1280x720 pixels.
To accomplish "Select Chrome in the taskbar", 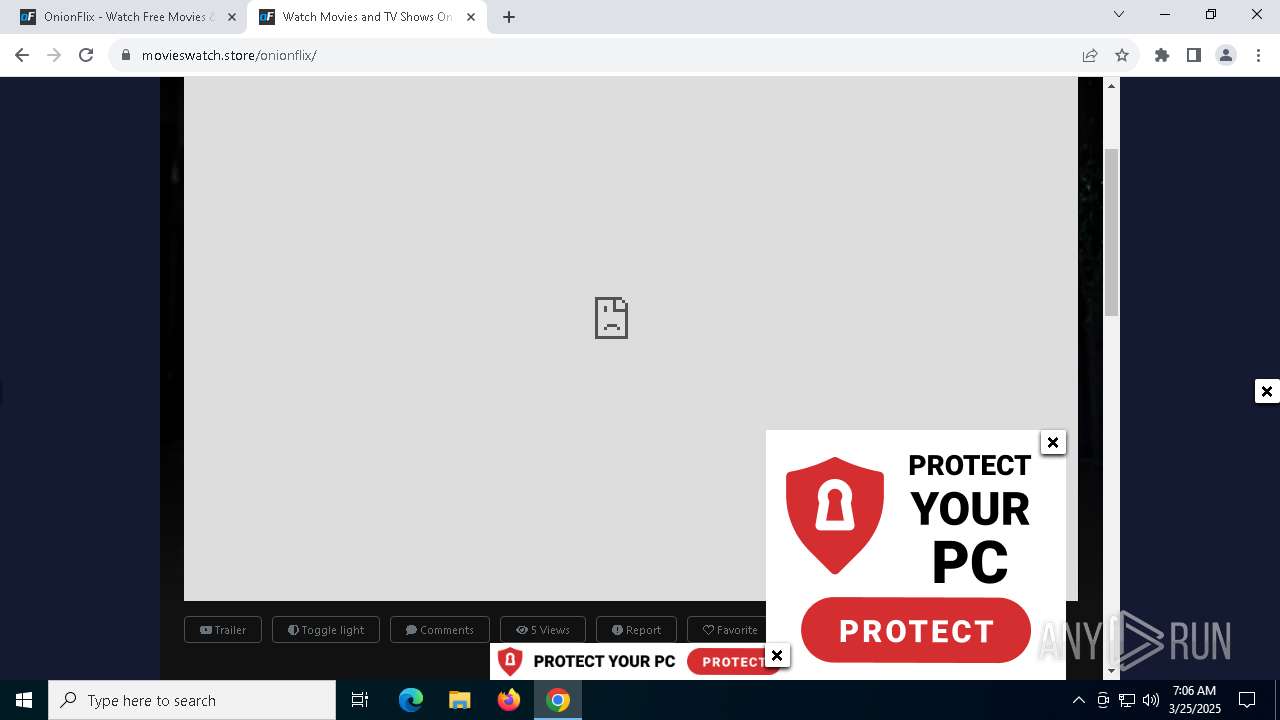I will pos(558,700).
